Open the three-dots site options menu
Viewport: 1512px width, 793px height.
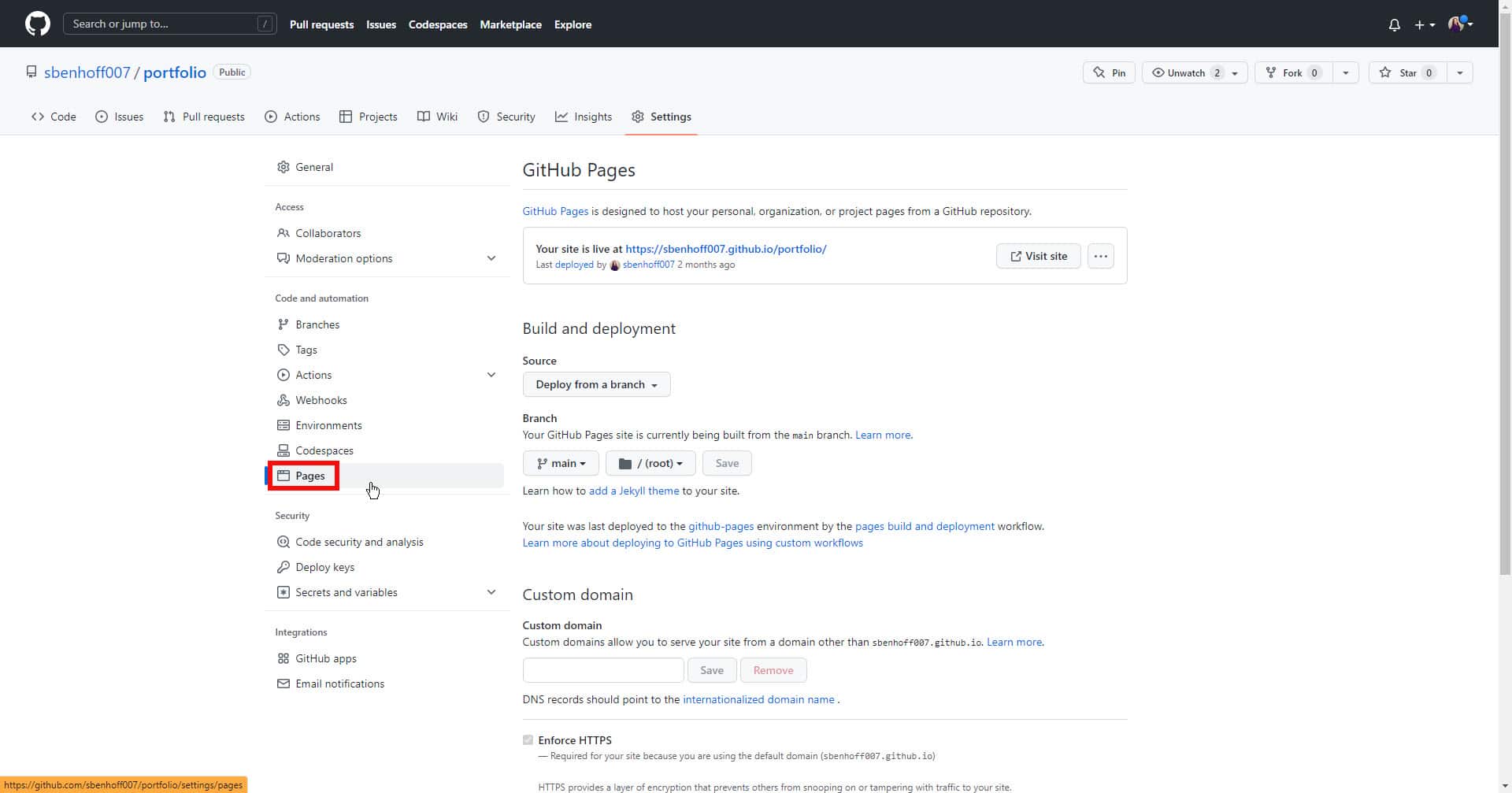click(1100, 256)
